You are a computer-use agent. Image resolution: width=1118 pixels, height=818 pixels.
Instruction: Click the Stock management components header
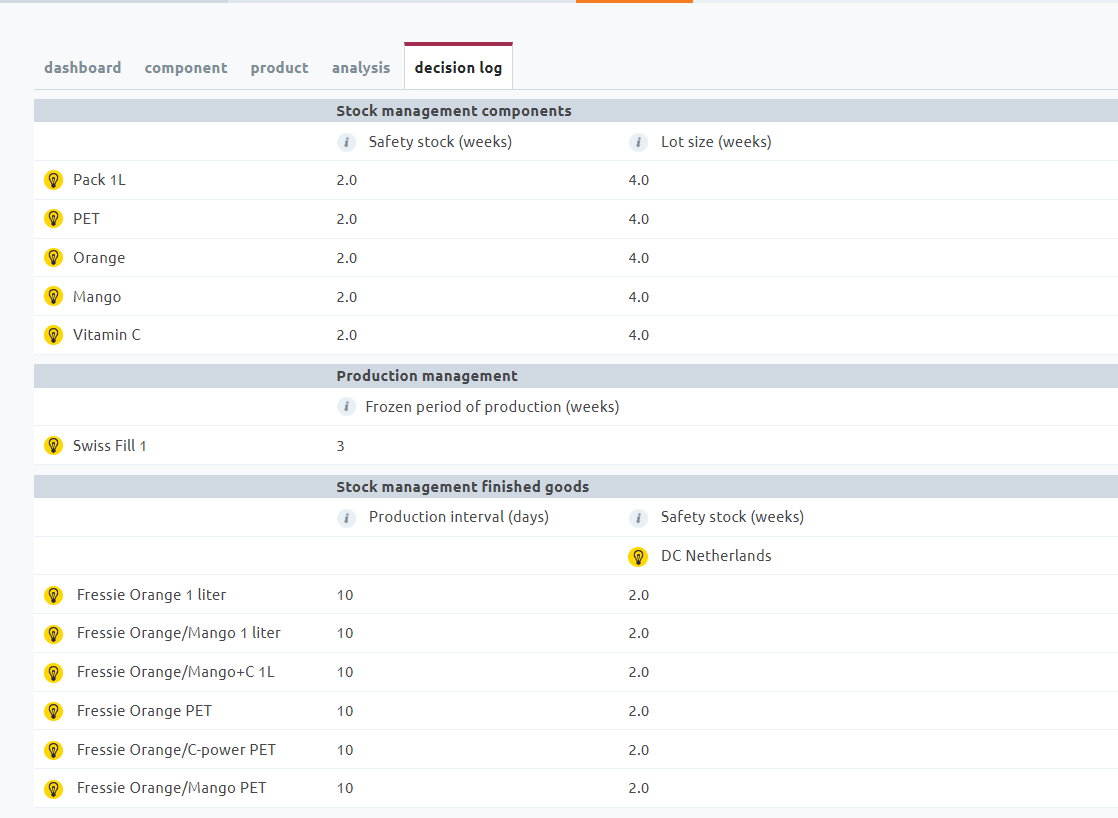(x=453, y=111)
